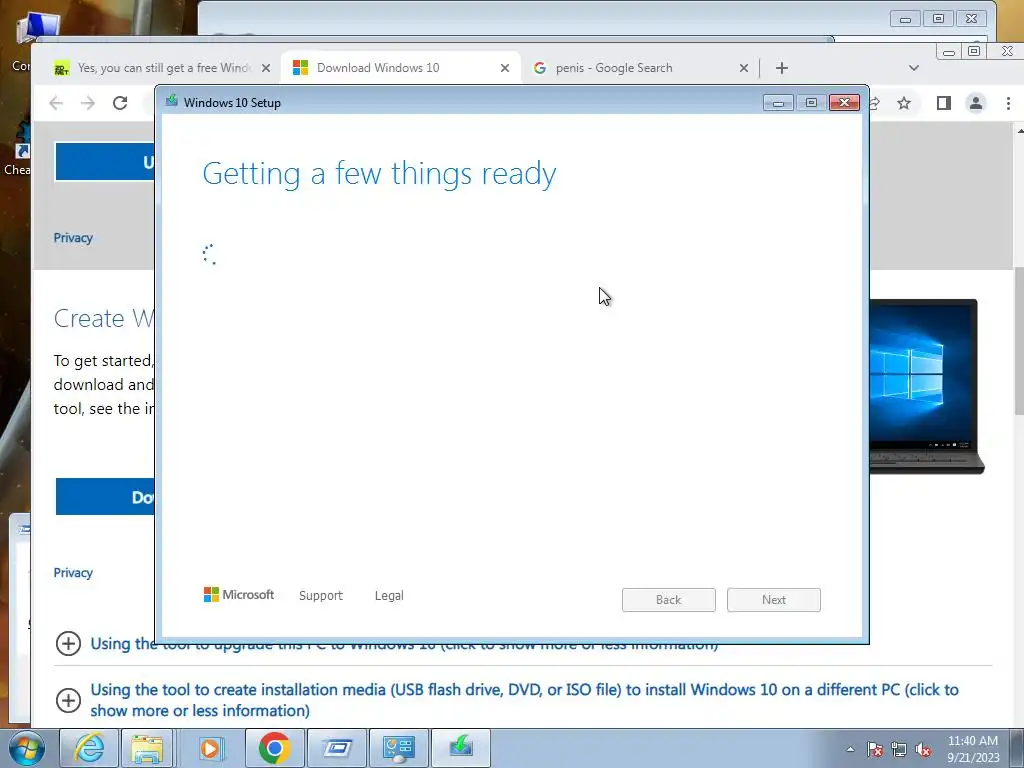Open Chrome three-dot menu

[x=1008, y=103]
